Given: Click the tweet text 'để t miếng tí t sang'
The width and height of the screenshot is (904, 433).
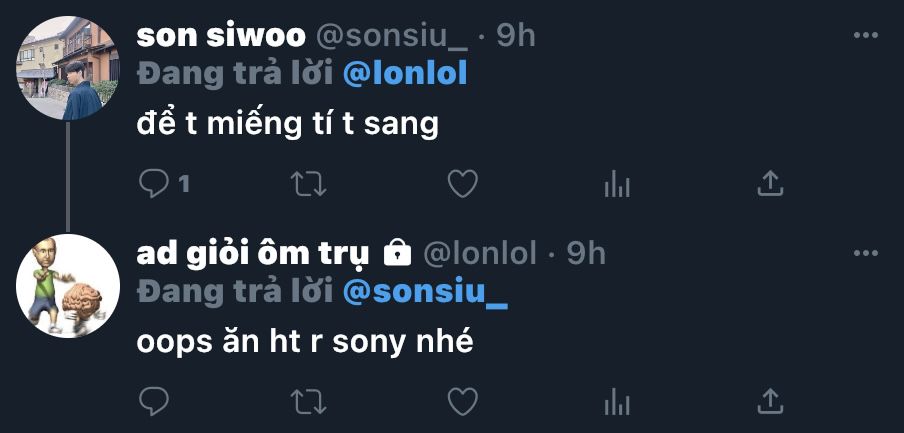Looking at the screenshot, I should pos(287,125).
